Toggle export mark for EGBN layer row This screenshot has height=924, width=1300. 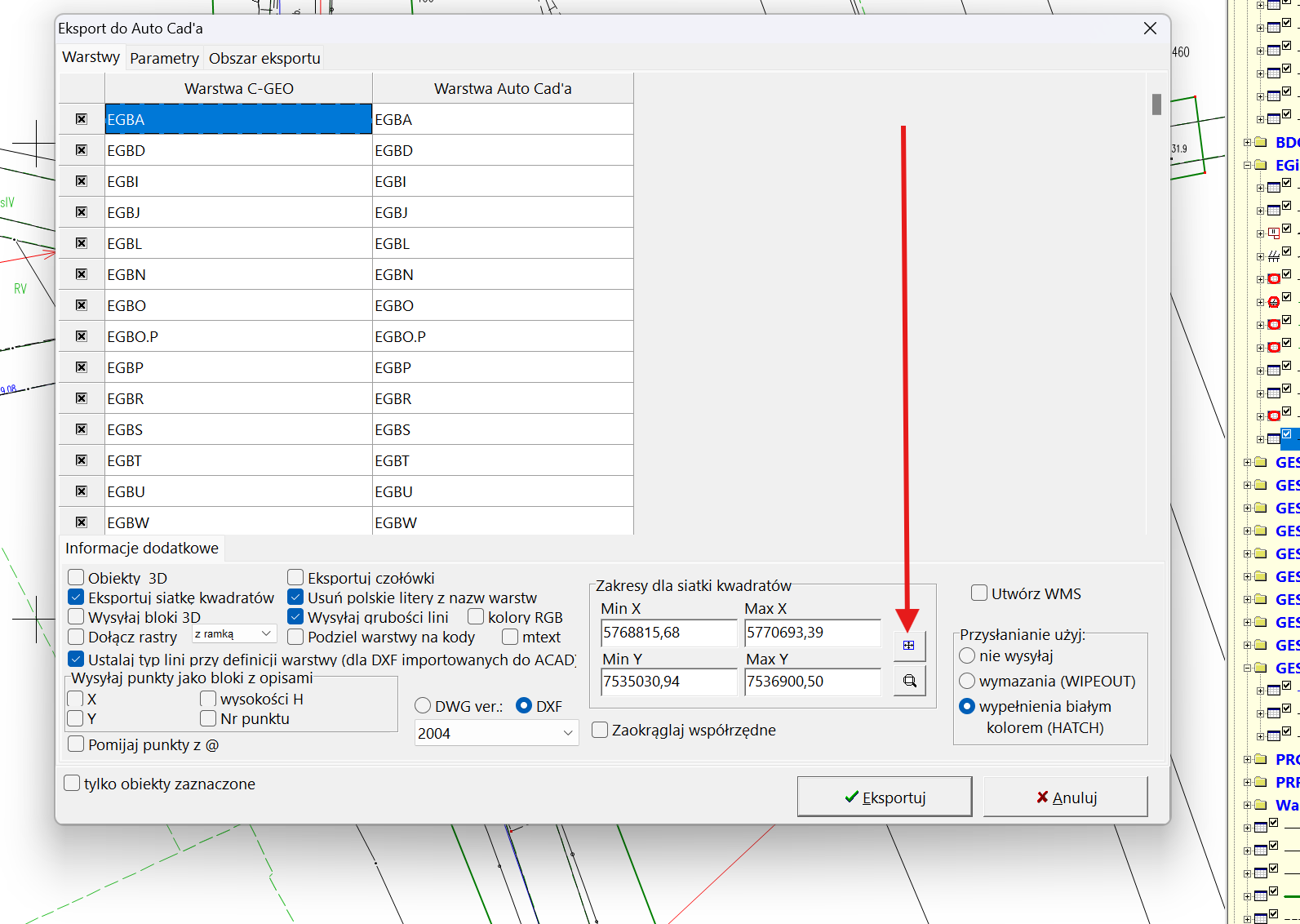[x=82, y=274]
